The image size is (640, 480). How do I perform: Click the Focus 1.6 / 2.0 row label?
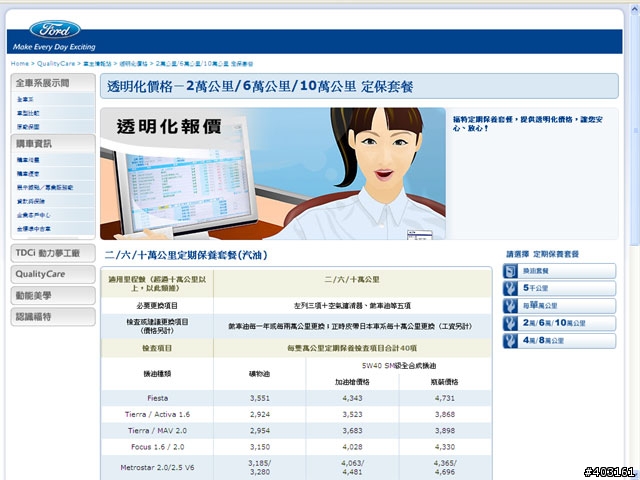(158, 447)
